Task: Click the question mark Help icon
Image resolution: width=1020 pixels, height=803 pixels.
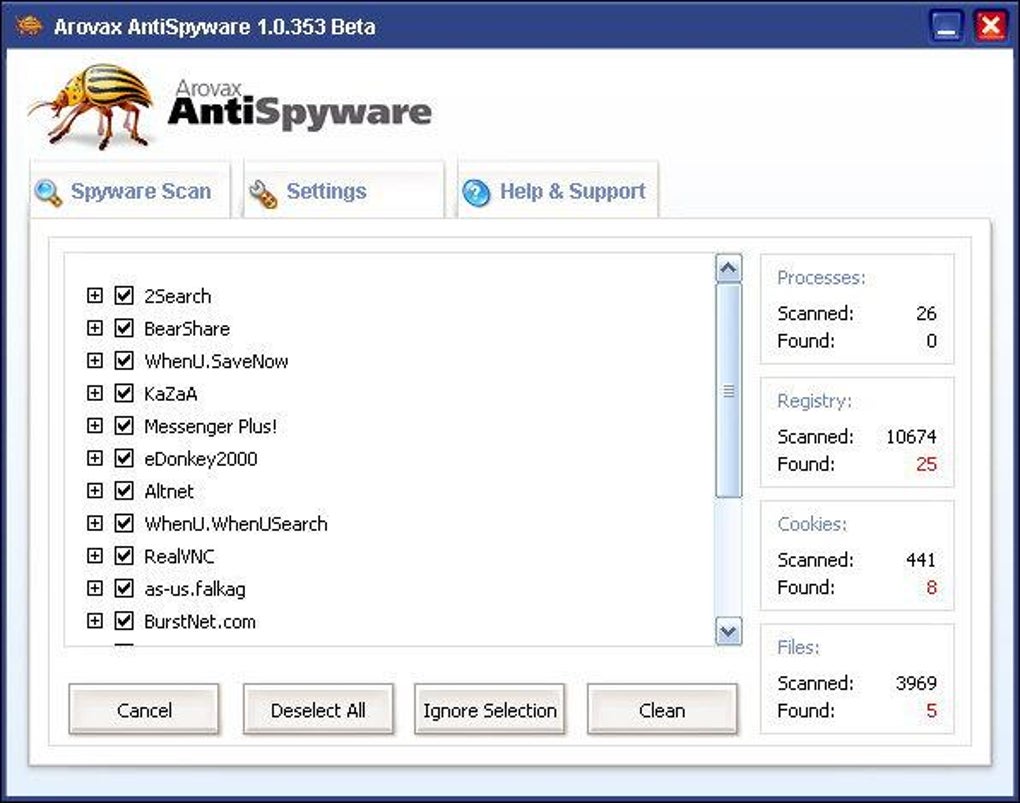Action: (x=476, y=193)
